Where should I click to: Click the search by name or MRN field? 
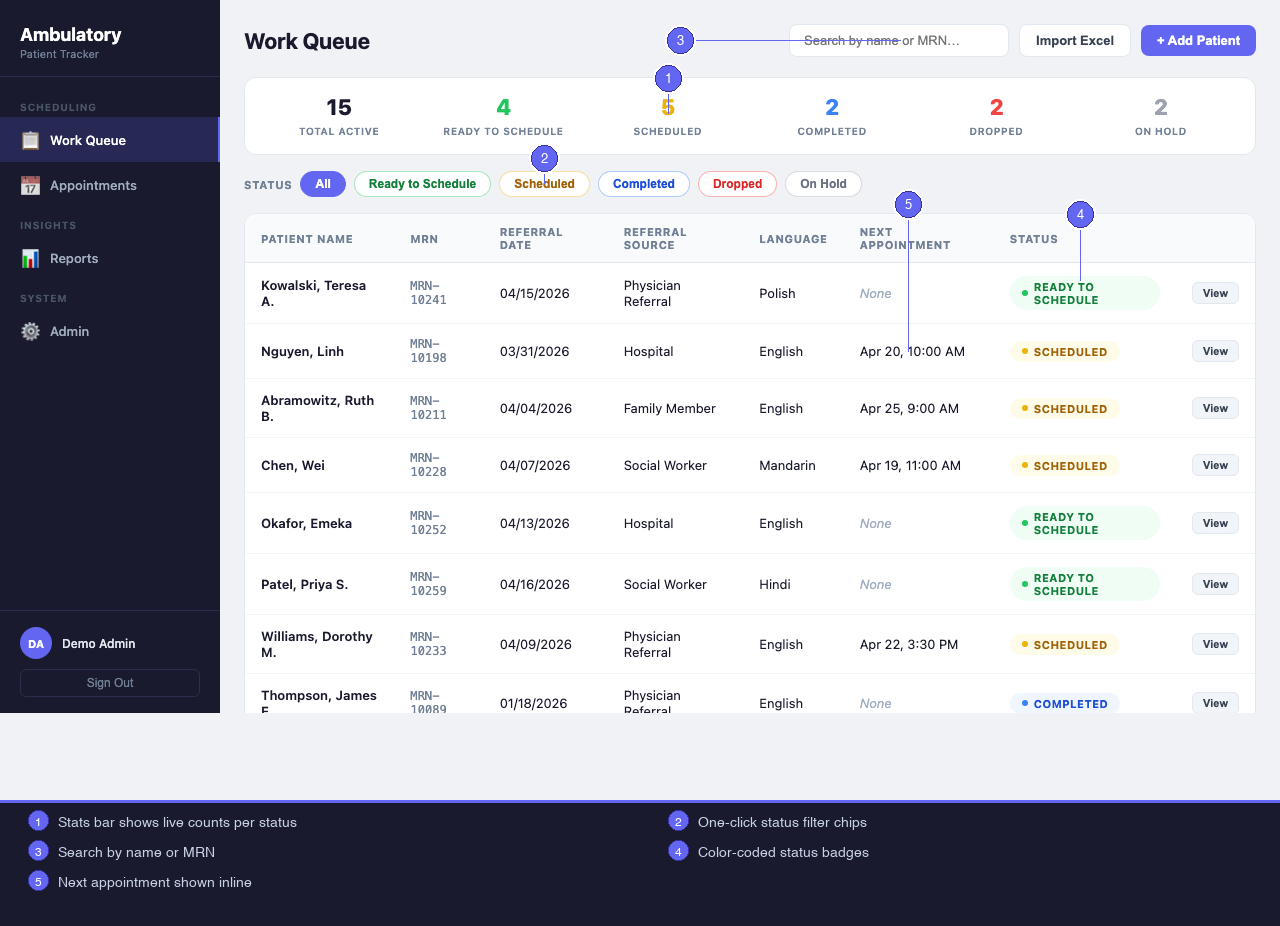coord(898,40)
